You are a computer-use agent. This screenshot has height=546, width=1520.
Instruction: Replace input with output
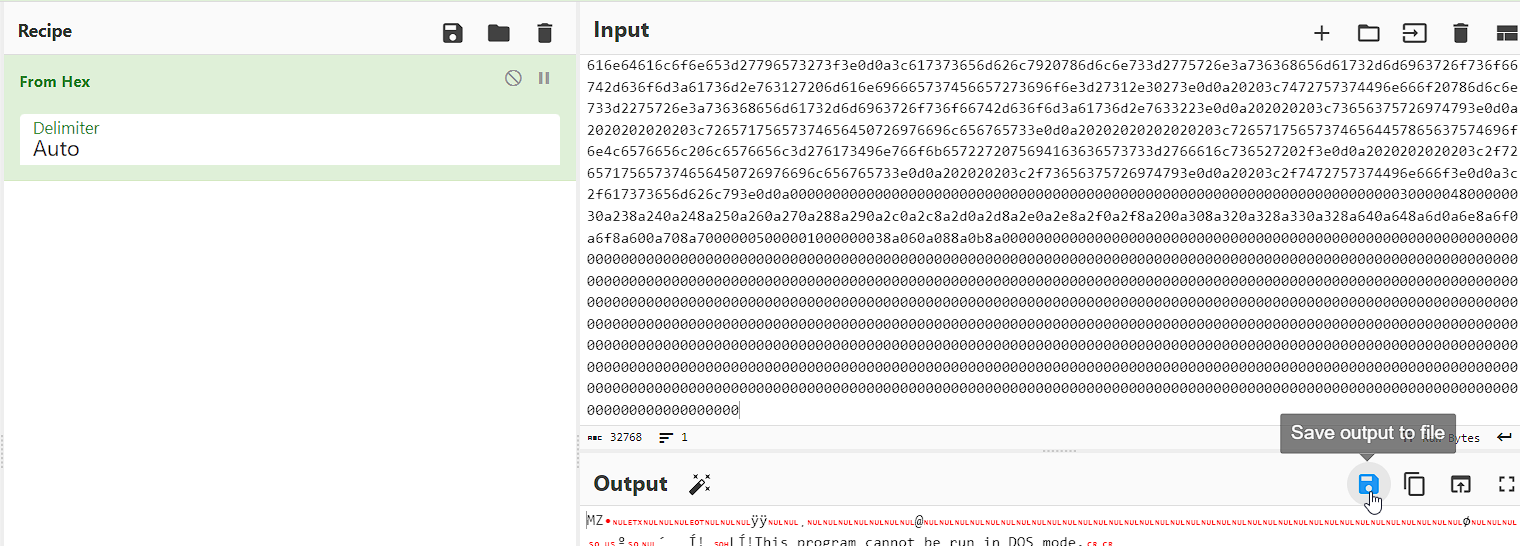point(1460,485)
